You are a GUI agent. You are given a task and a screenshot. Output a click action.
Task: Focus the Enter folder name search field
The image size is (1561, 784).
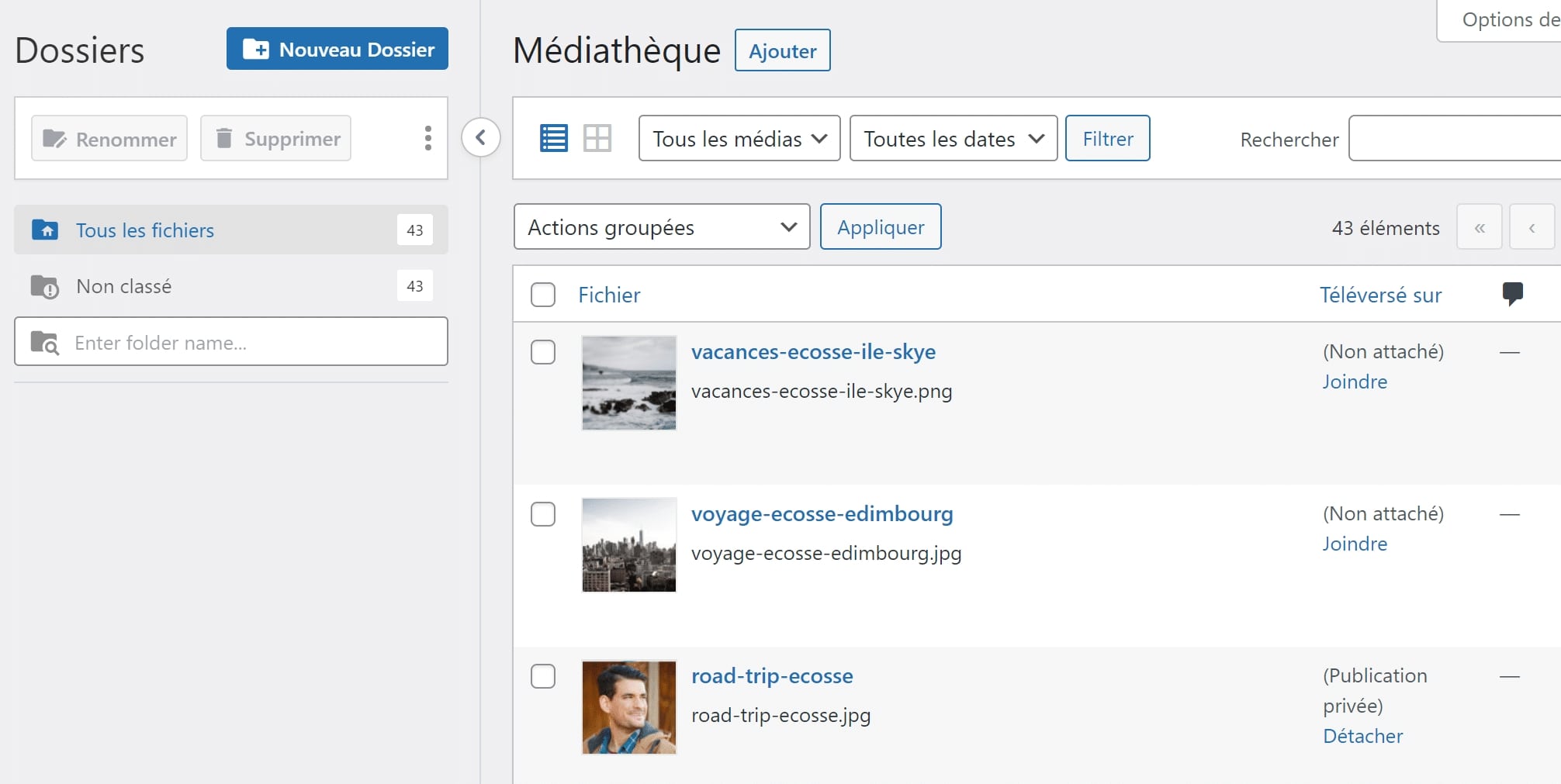[x=231, y=342]
